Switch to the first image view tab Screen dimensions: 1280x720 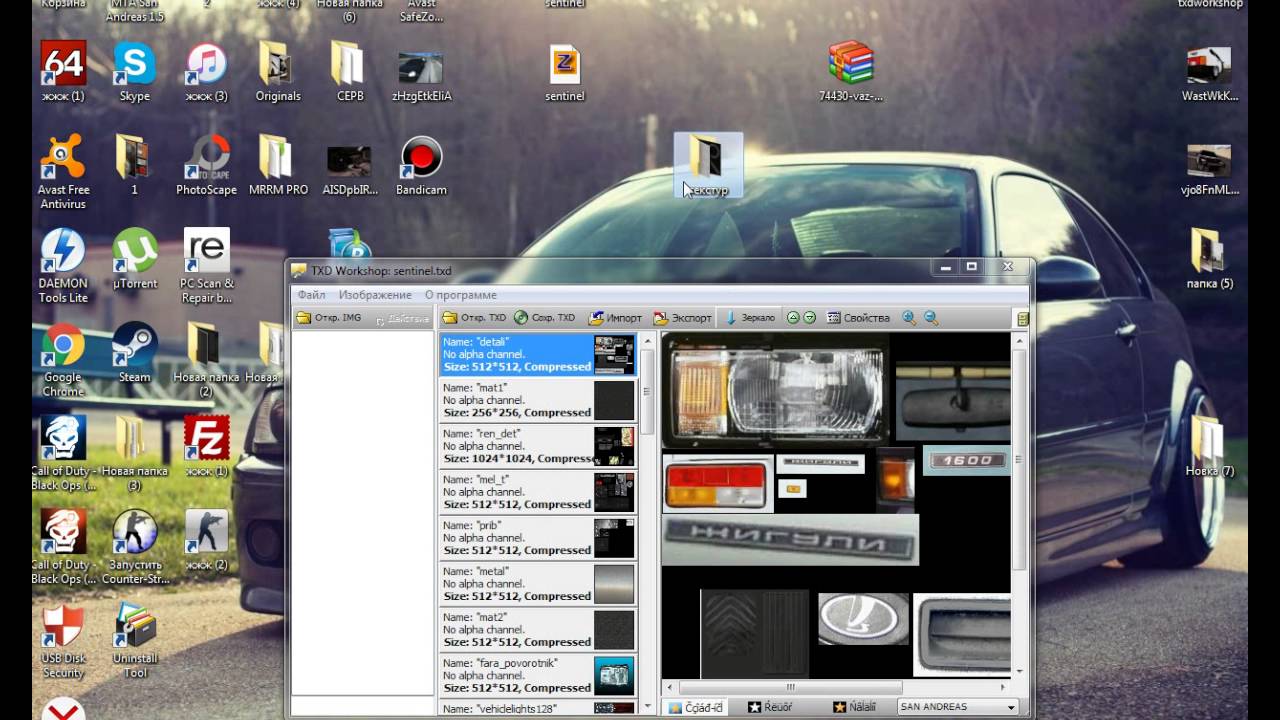click(x=696, y=707)
